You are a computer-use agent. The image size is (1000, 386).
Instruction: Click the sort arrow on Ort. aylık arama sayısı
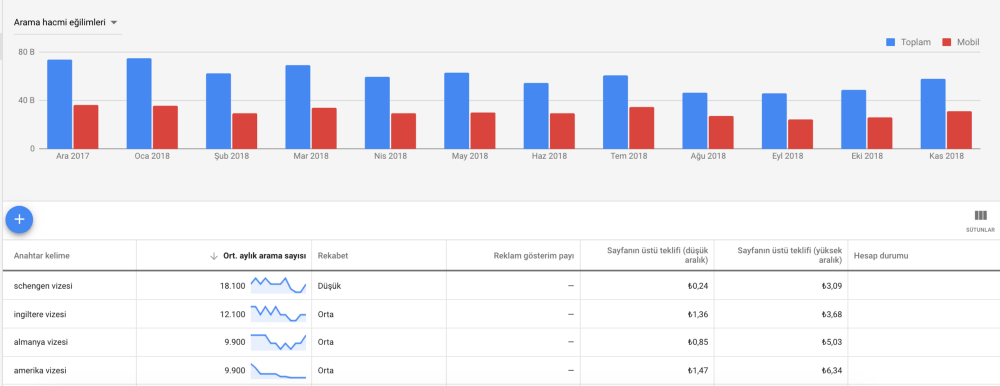(214, 256)
